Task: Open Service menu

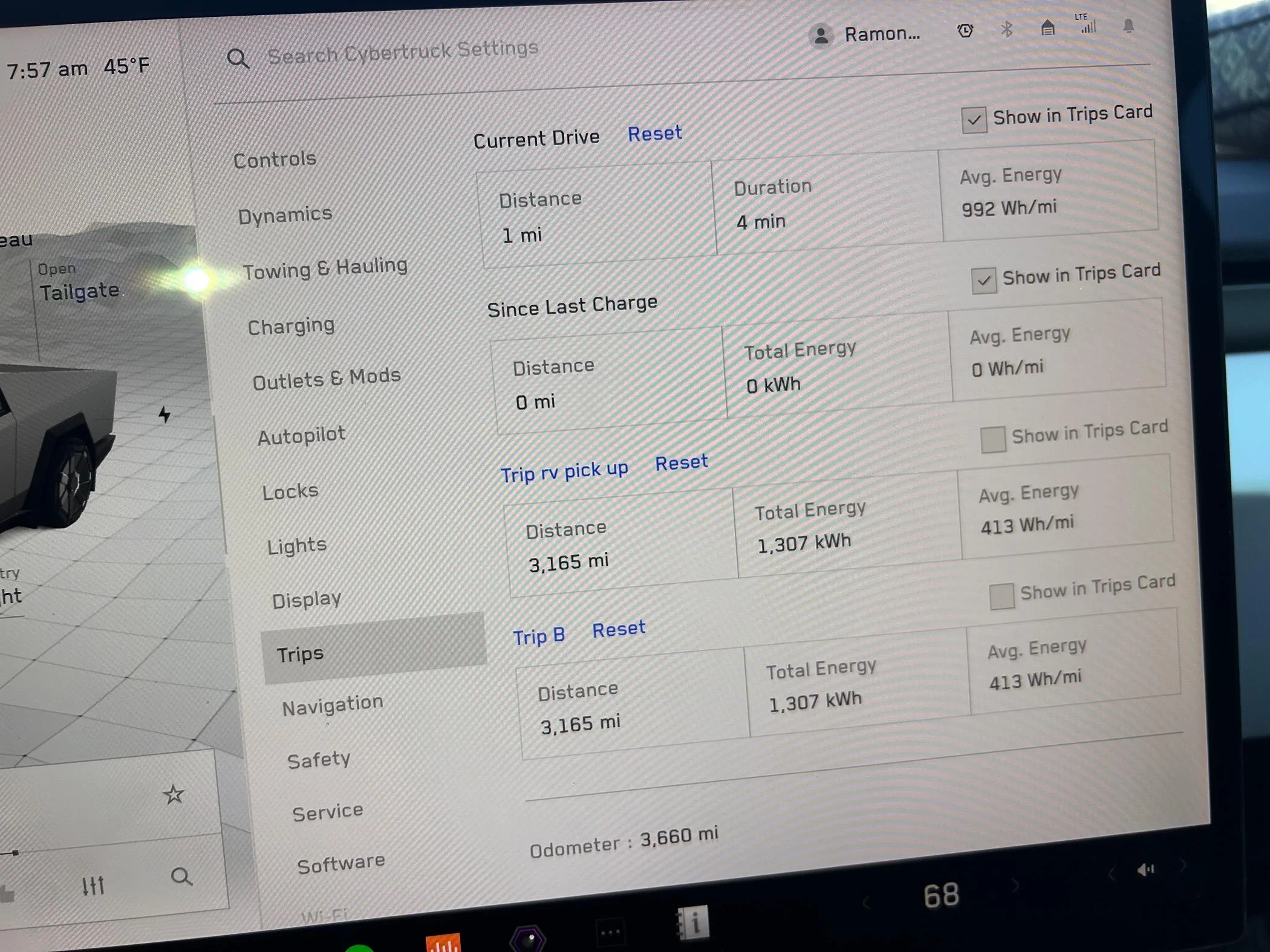Action: (x=328, y=812)
